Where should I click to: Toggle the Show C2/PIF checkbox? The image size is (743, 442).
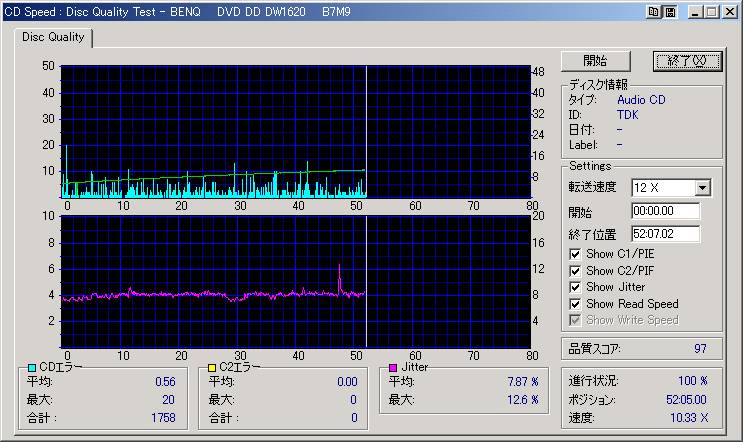click(575, 271)
